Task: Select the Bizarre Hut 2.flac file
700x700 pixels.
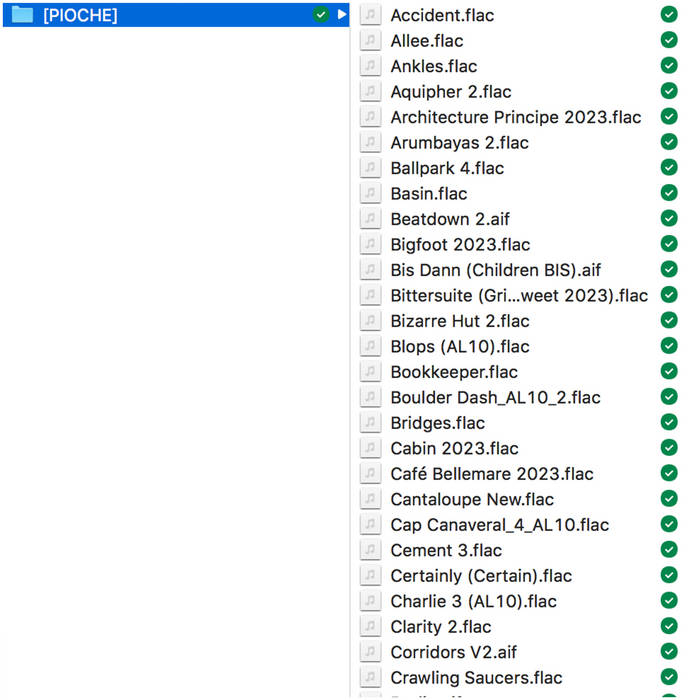Action: coord(459,321)
